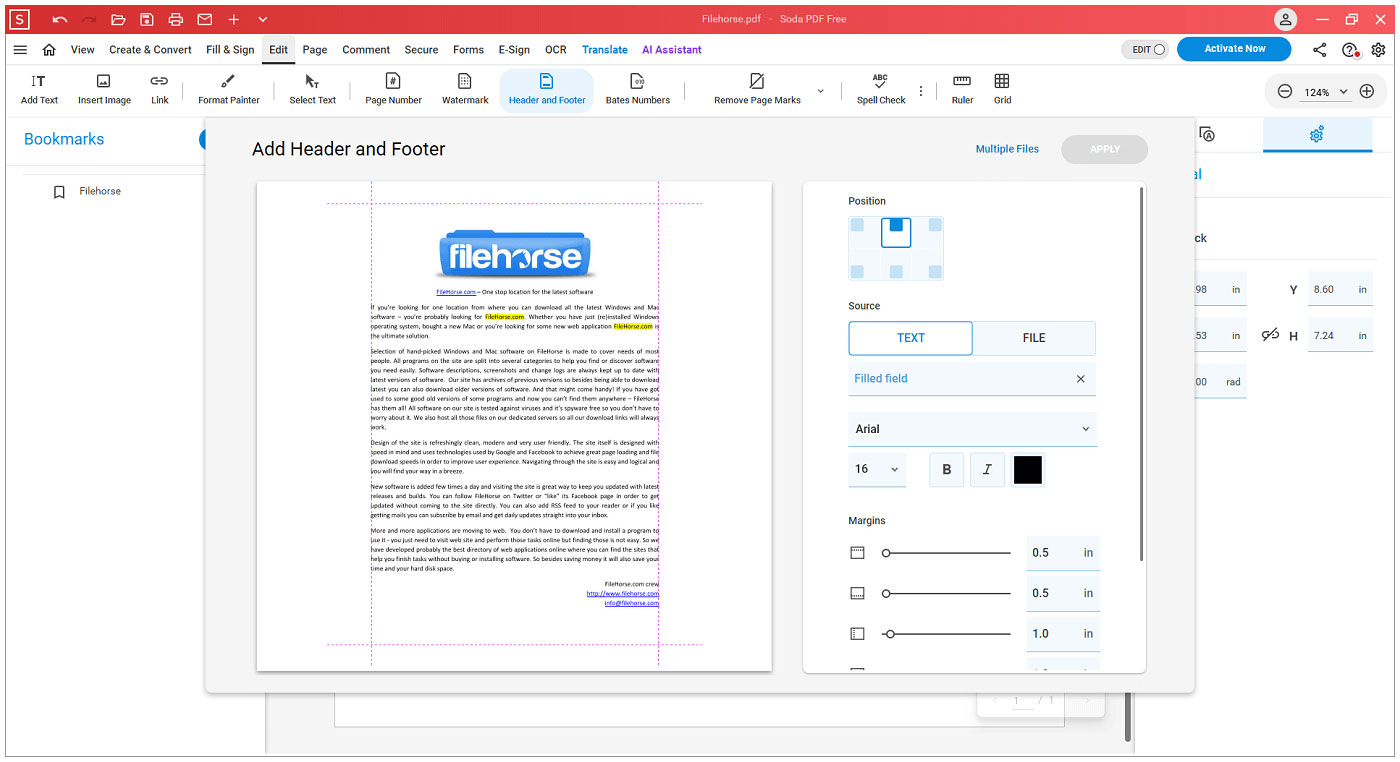1400x762 pixels.
Task: Zoom out with the minus button
Action: point(1285,91)
